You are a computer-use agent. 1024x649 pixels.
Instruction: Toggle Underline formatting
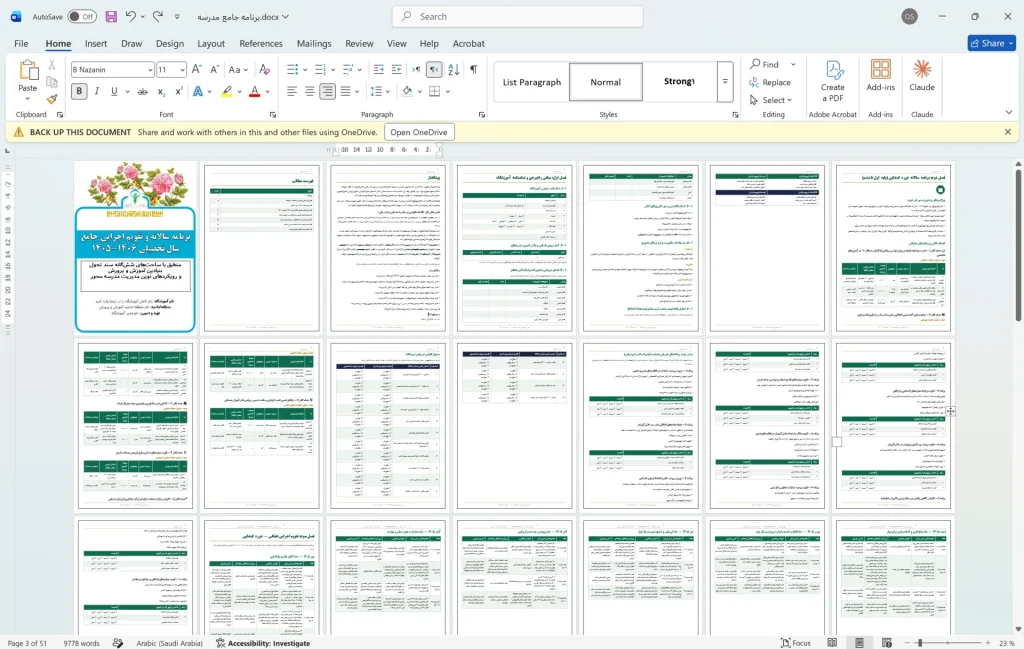point(114,91)
